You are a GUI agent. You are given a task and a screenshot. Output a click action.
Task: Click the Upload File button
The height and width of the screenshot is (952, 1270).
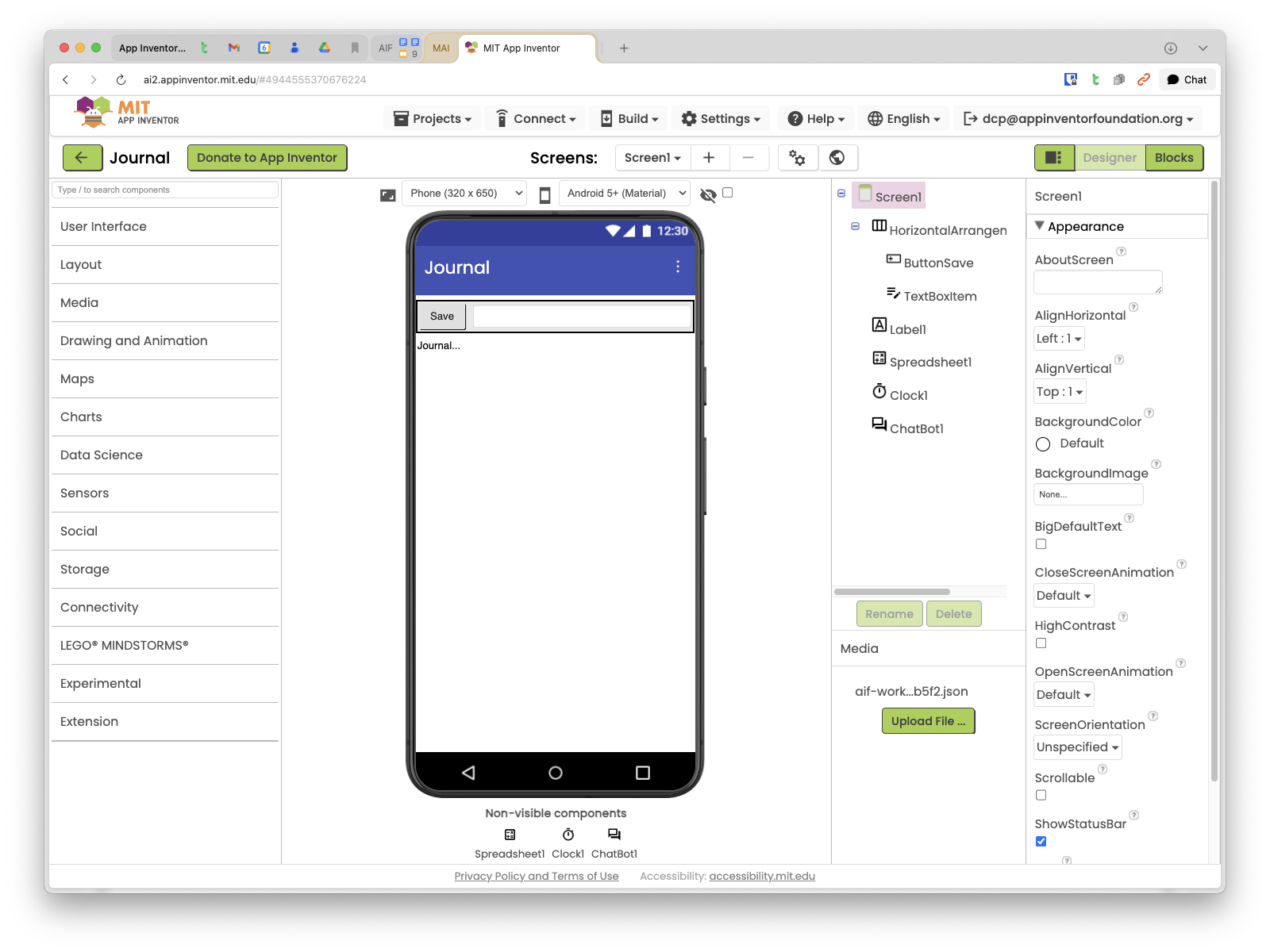pyautogui.click(x=929, y=721)
